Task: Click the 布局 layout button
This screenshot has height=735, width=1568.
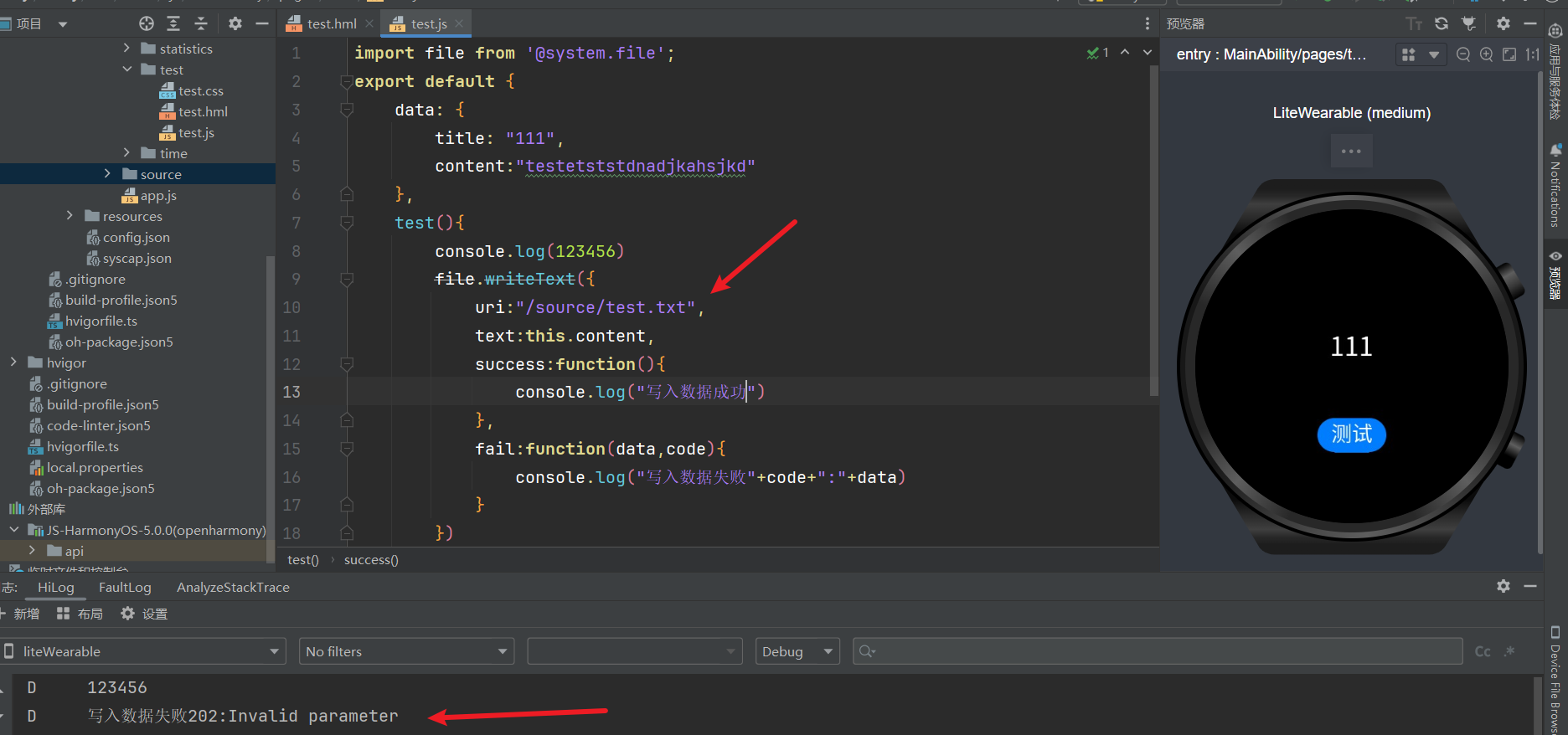Action: (x=80, y=614)
